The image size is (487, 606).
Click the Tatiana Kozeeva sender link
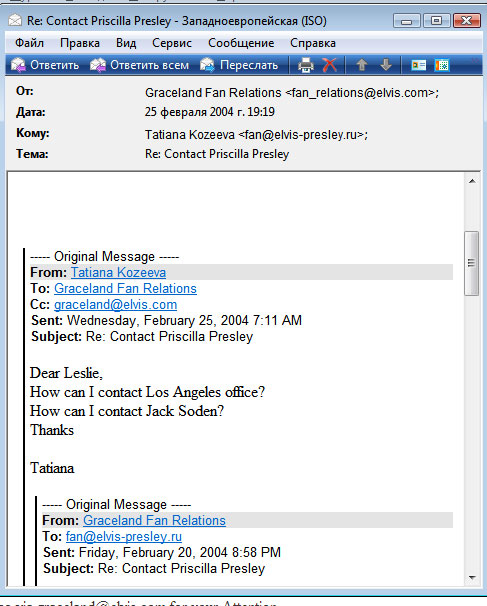pyautogui.click(x=118, y=272)
